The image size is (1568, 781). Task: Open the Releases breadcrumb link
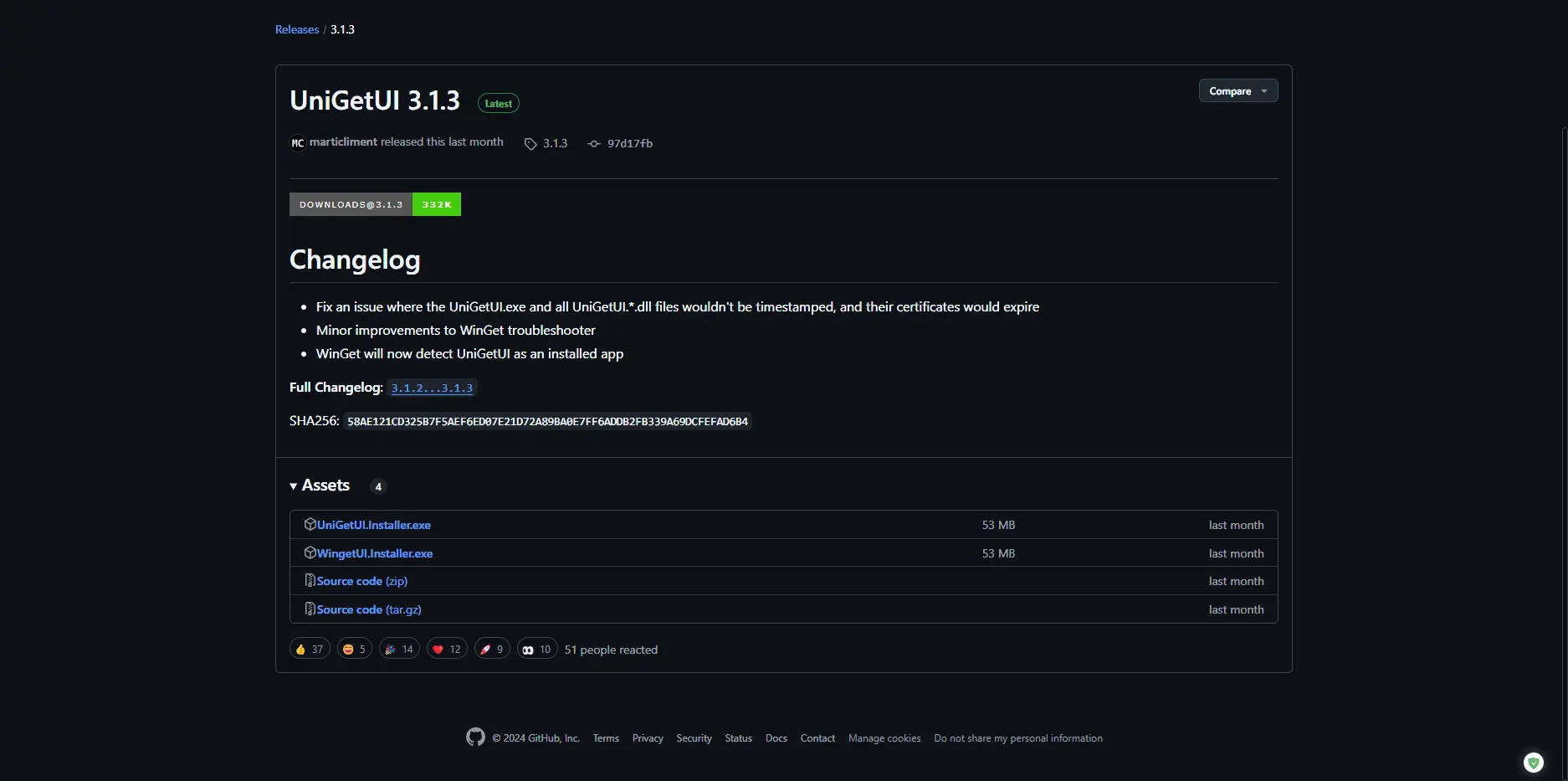(297, 29)
